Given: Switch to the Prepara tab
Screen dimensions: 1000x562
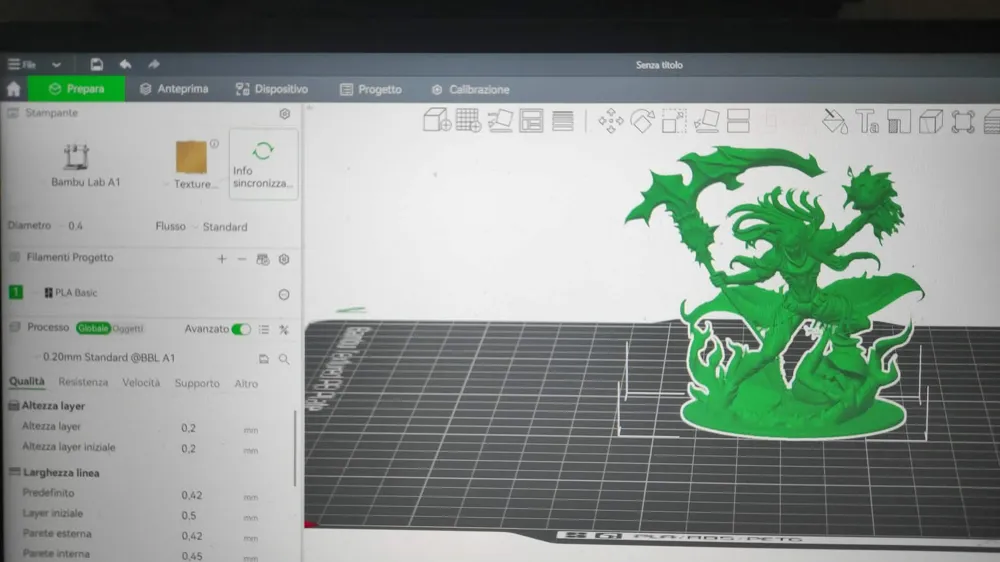Looking at the screenshot, I should (x=77, y=89).
